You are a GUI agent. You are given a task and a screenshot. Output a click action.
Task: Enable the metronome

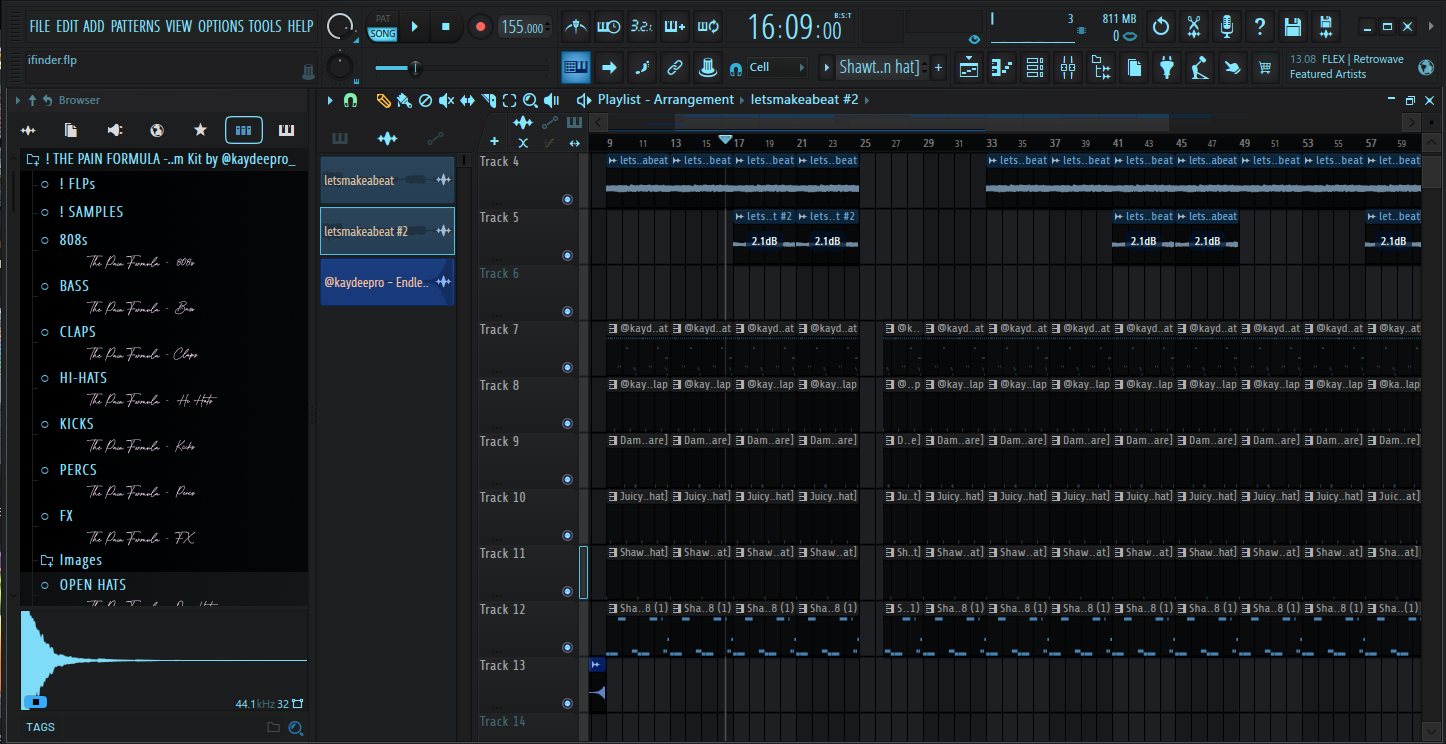574,25
